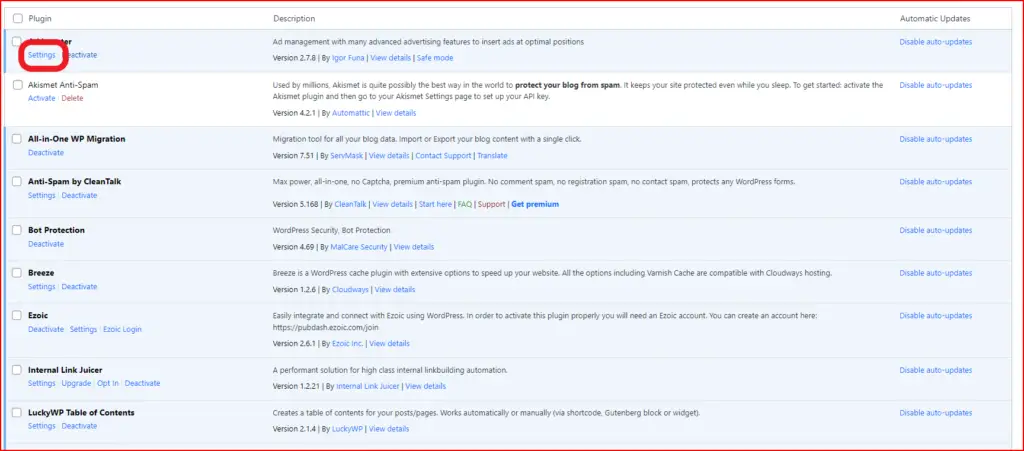The height and width of the screenshot is (451, 1024).
Task: Open Settings for the Ezoic plugin
Action: pyautogui.click(x=84, y=330)
